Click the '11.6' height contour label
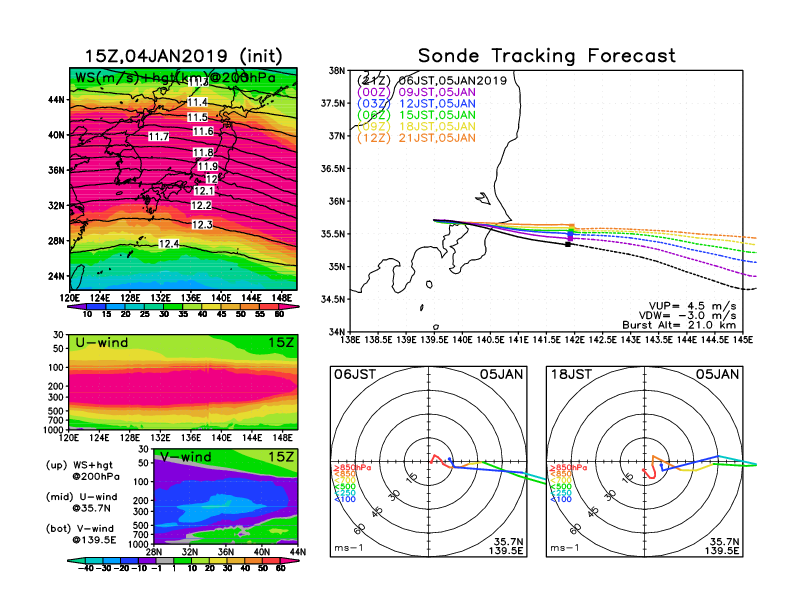 203,131
